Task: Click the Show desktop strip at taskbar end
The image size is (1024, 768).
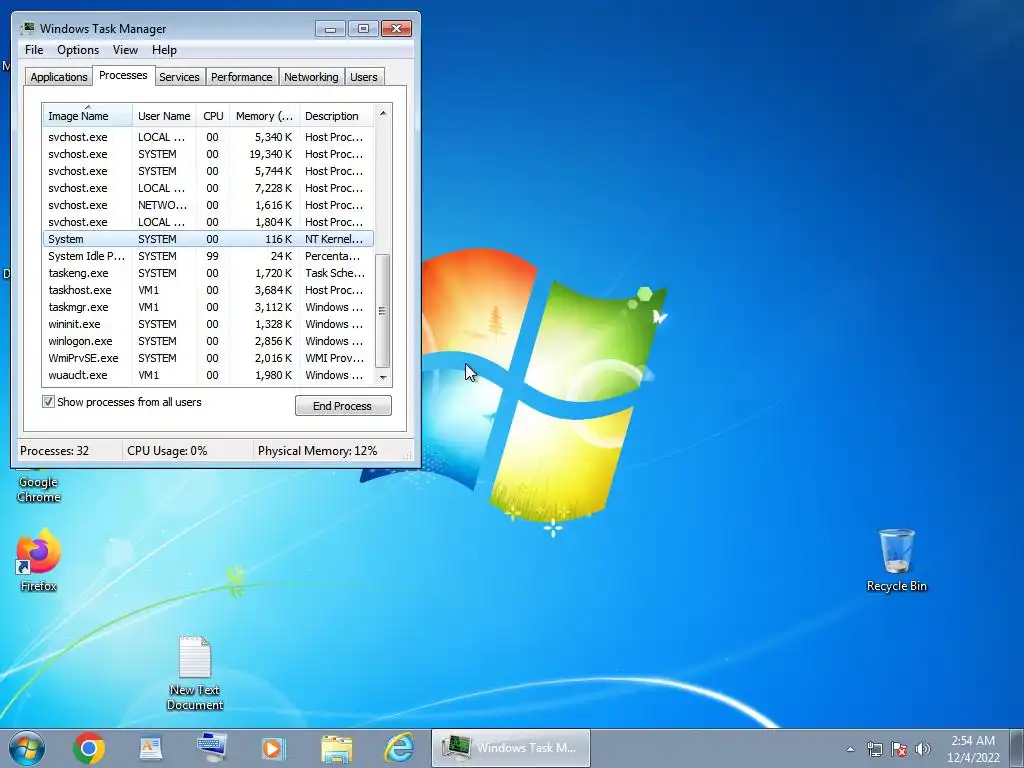Action: [x=1017, y=748]
